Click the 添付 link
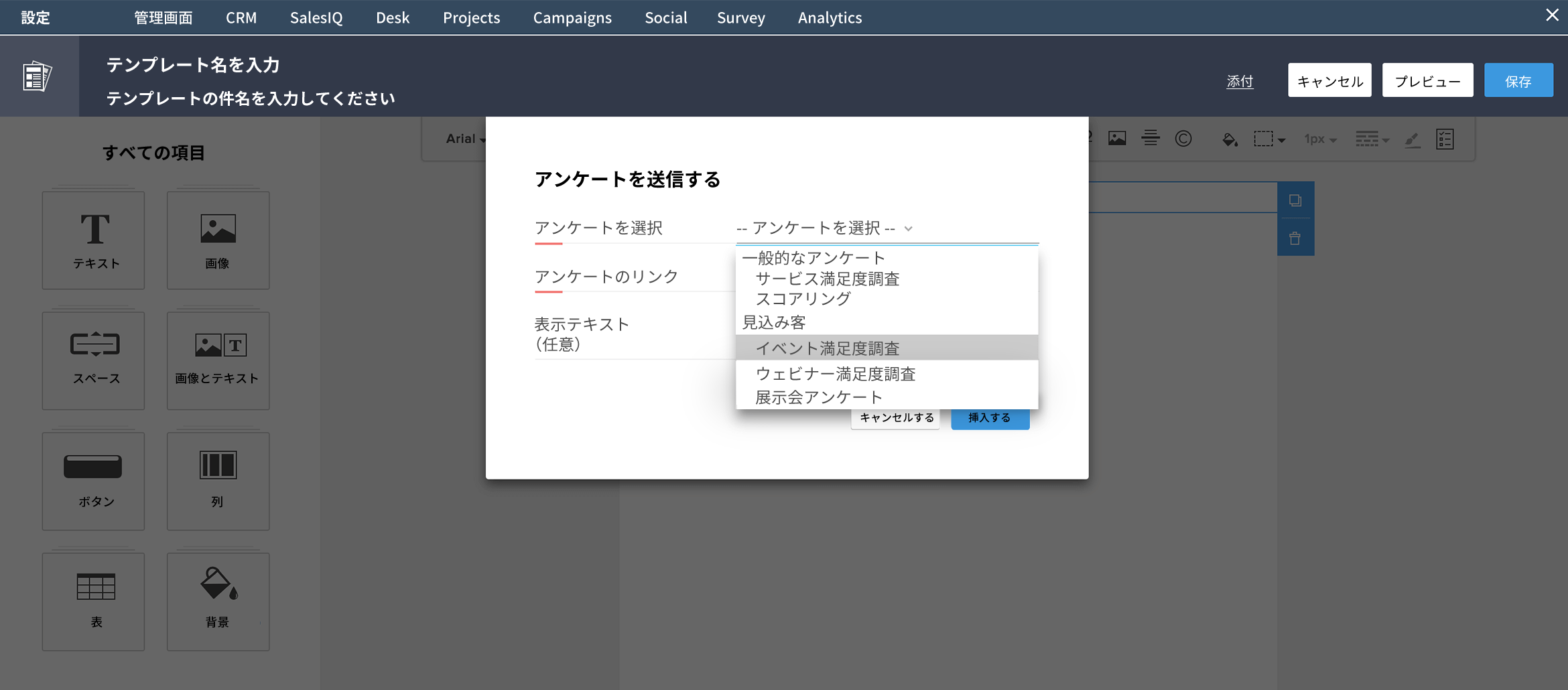Screen dimensions: 1568x690 pos(1239,81)
